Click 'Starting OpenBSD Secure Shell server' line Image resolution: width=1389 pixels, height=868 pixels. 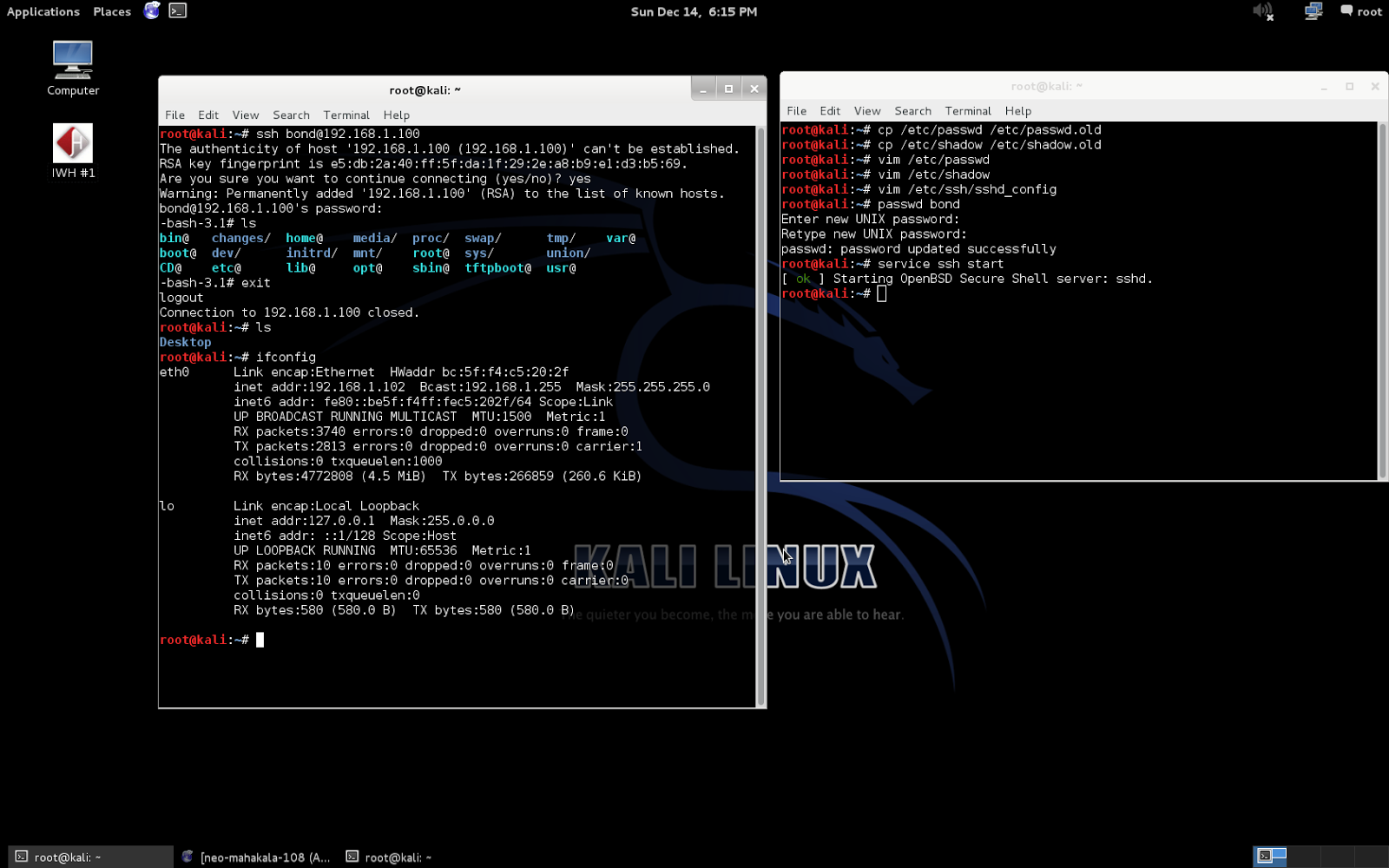click(x=967, y=279)
